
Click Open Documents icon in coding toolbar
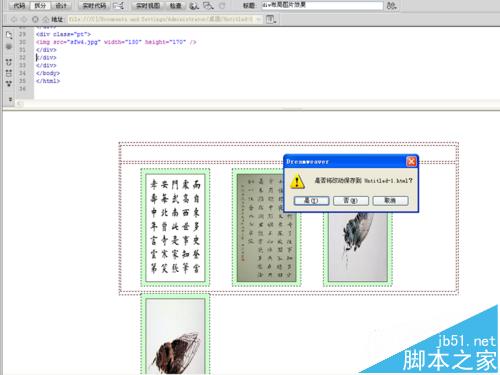click(9, 35)
